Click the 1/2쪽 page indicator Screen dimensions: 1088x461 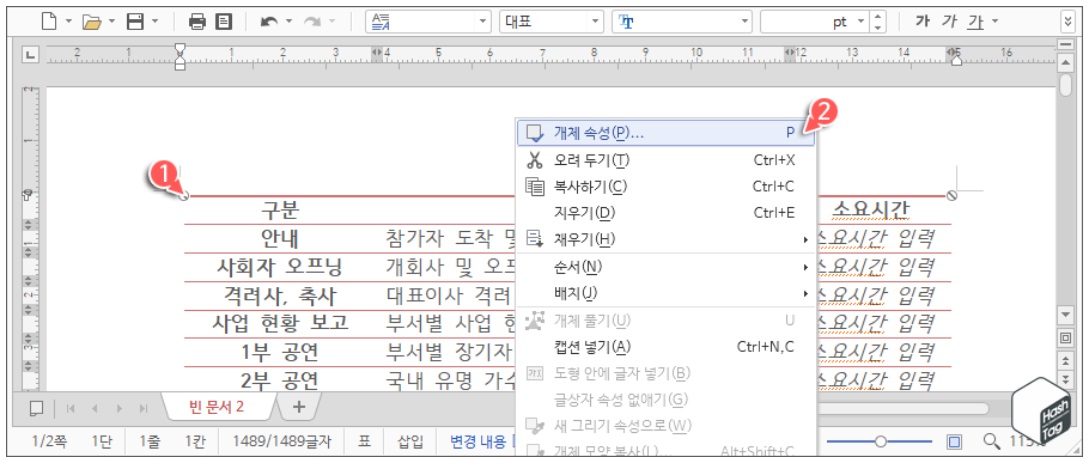(49, 442)
